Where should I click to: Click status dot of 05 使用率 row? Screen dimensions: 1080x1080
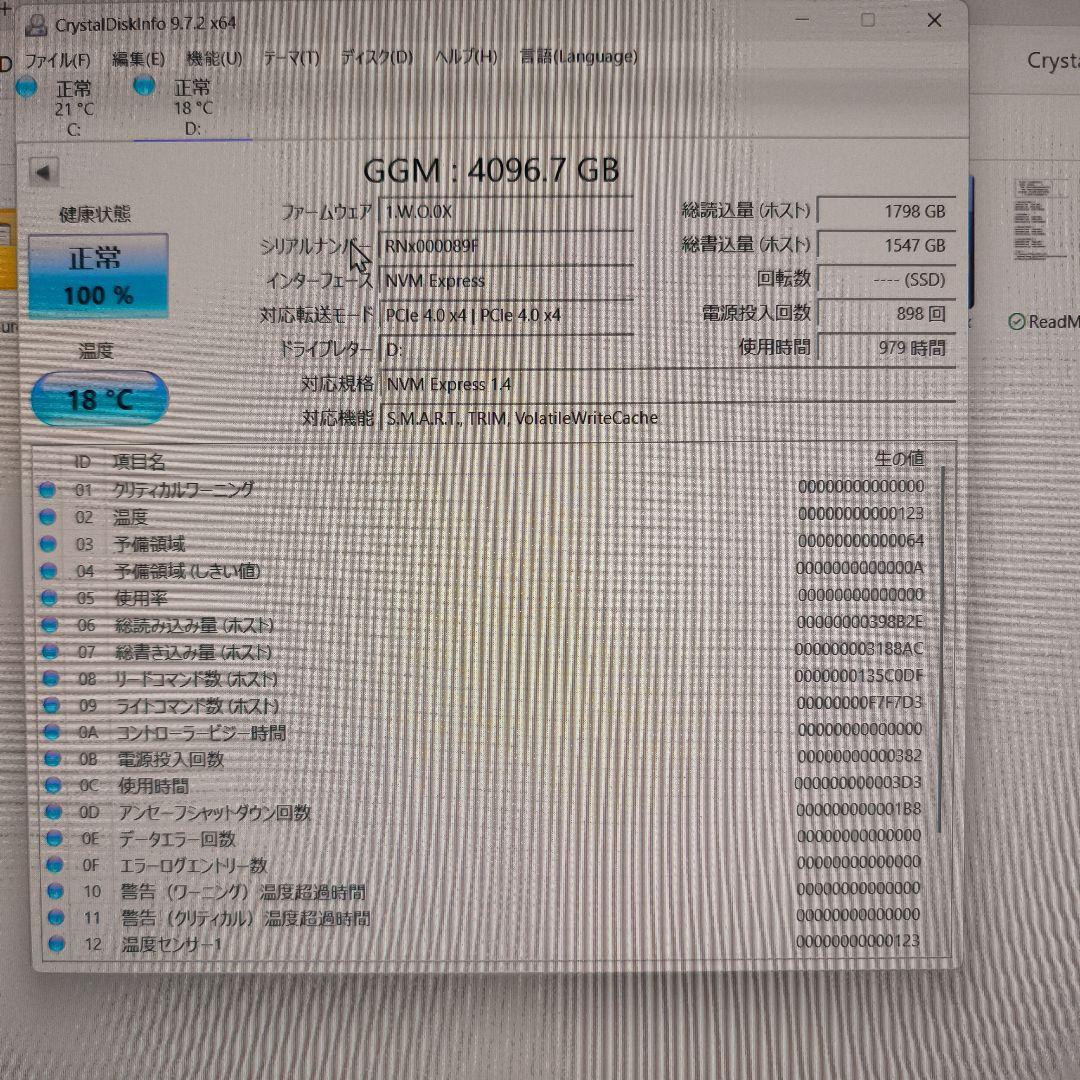(x=49, y=598)
